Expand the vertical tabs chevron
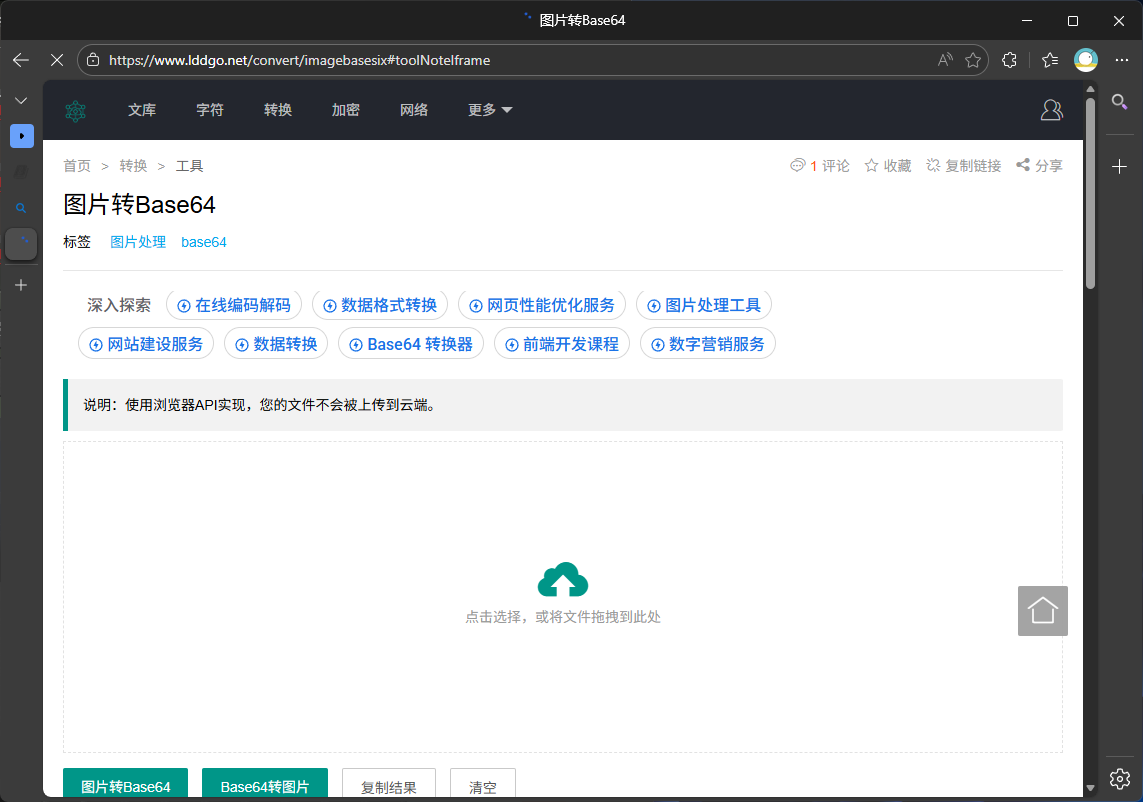This screenshot has width=1143, height=802. point(21,101)
